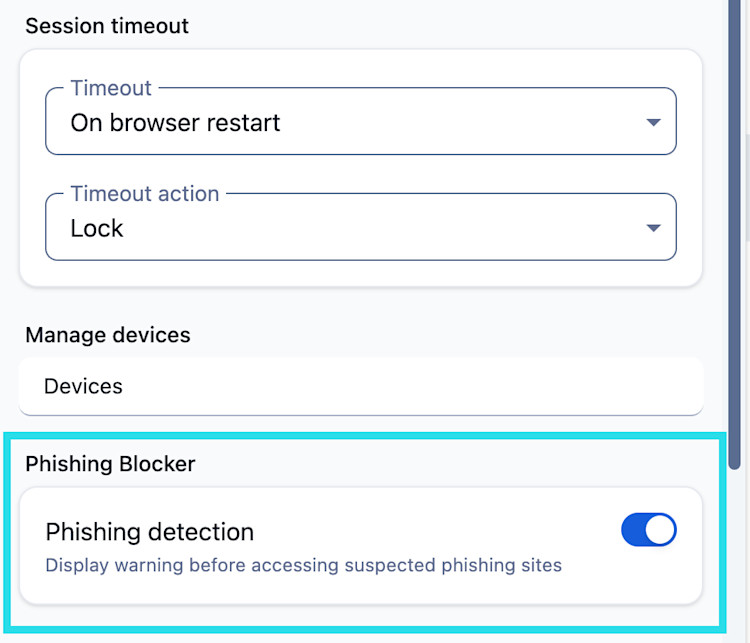750x643 pixels.
Task: Click the "Phishing detection" label text
Action: pyautogui.click(x=150, y=531)
